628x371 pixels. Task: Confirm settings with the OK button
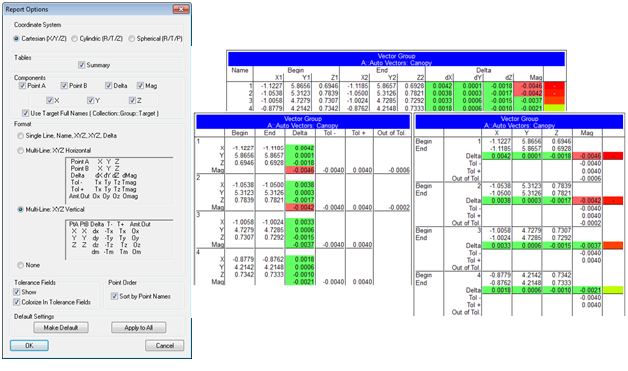tap(29, 346)
